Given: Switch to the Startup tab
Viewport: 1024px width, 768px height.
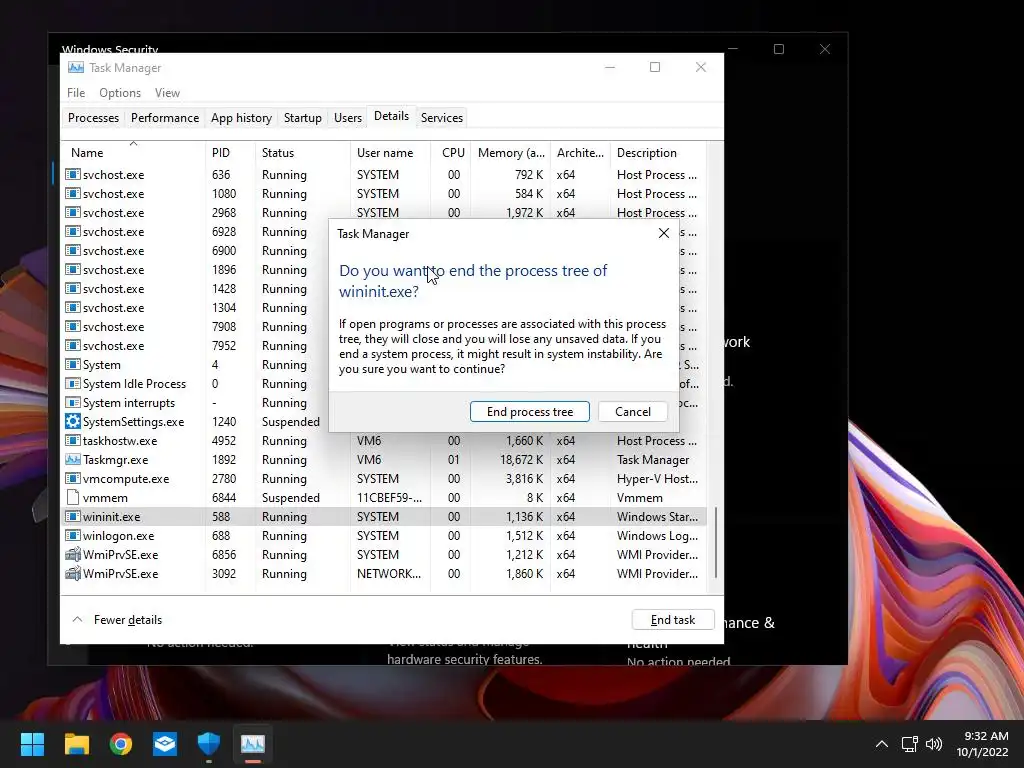Looking at the screenshot, I should pyautogui.click(x=302, y=118).
